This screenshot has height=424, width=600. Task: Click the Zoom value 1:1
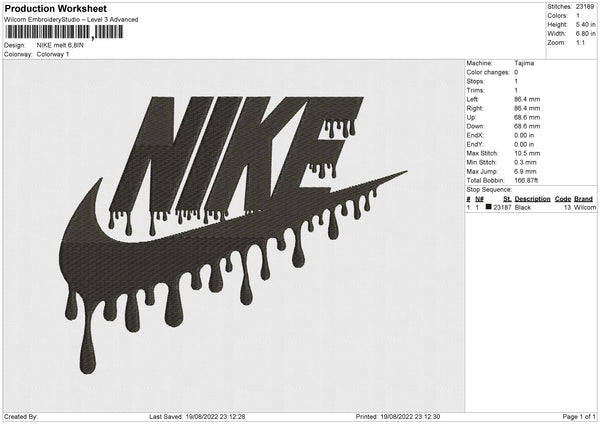(580, 42)
